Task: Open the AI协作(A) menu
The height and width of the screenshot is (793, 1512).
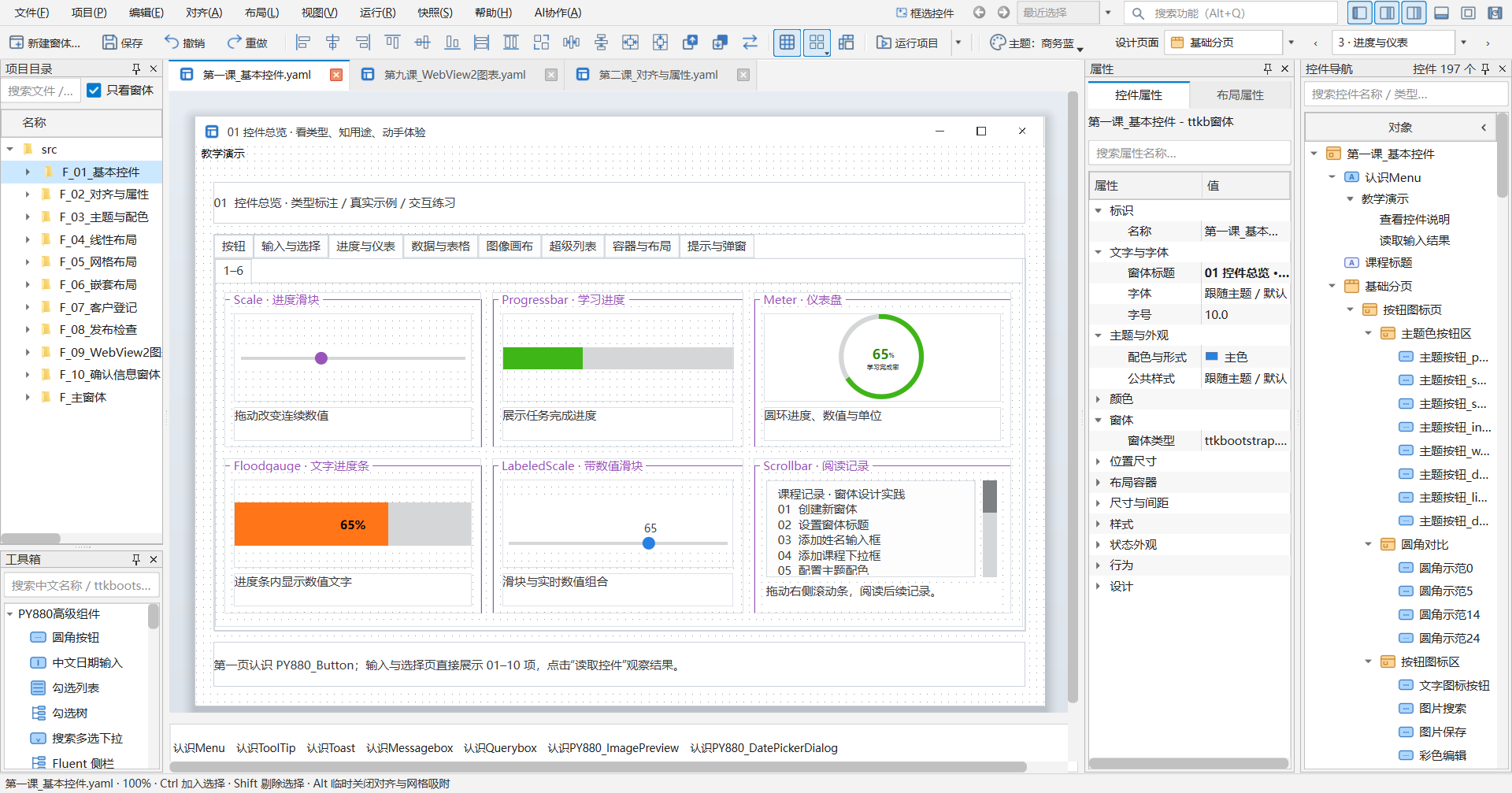Action: (x=558, y=13)
